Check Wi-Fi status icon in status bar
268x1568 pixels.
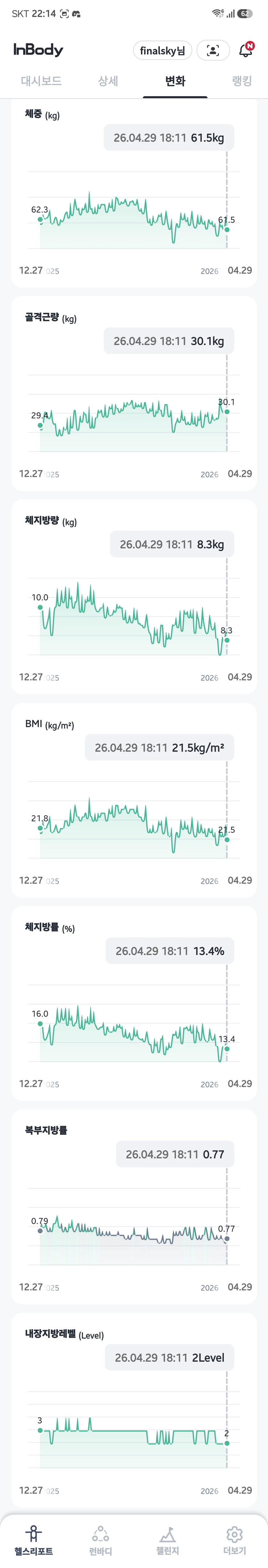tap(217, 14)
